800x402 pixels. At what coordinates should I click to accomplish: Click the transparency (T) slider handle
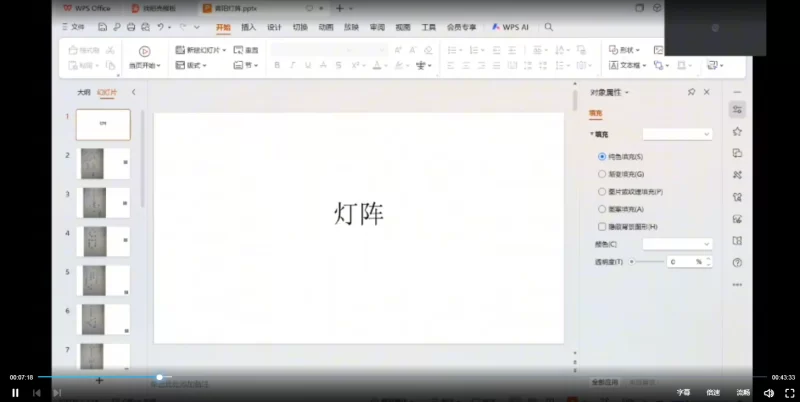coord(632,261)
